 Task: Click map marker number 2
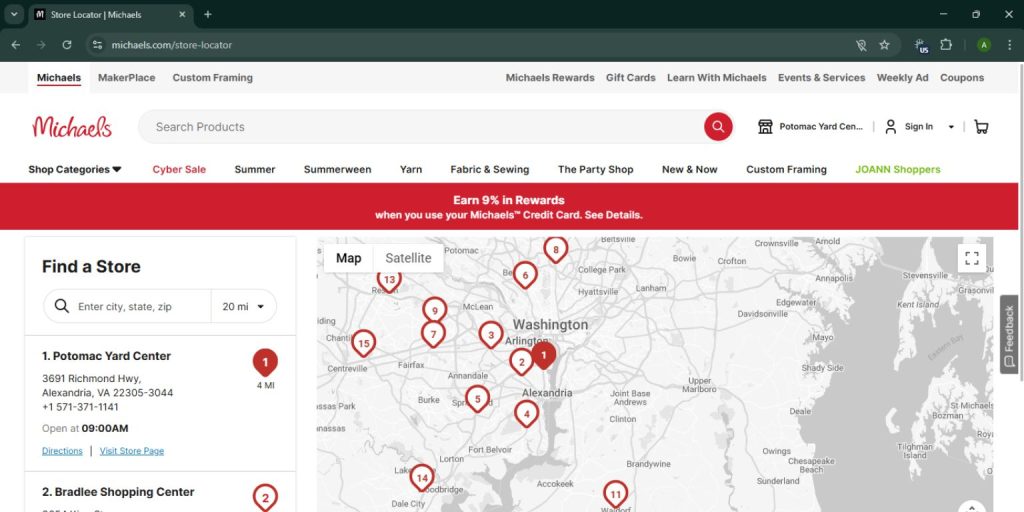[521, 362]
